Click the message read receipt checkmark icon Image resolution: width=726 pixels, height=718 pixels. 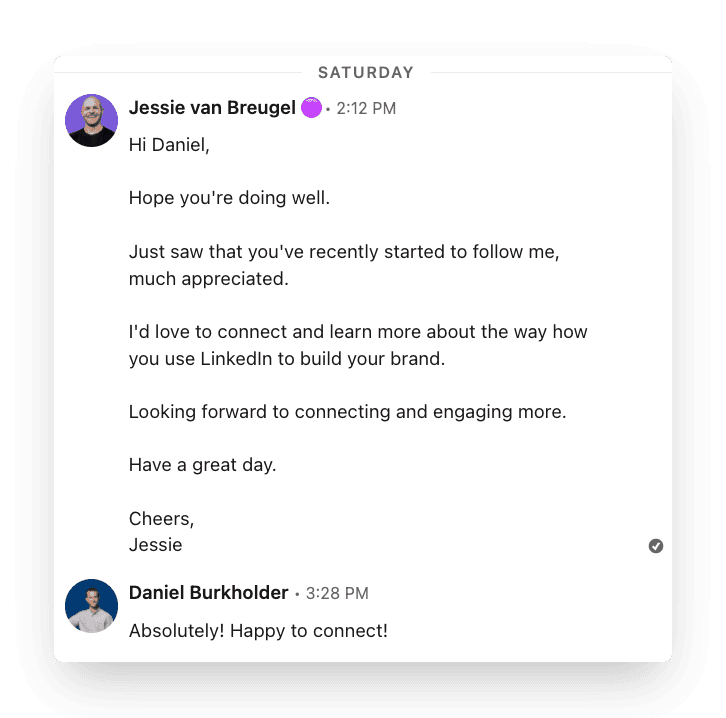point(656,546)
